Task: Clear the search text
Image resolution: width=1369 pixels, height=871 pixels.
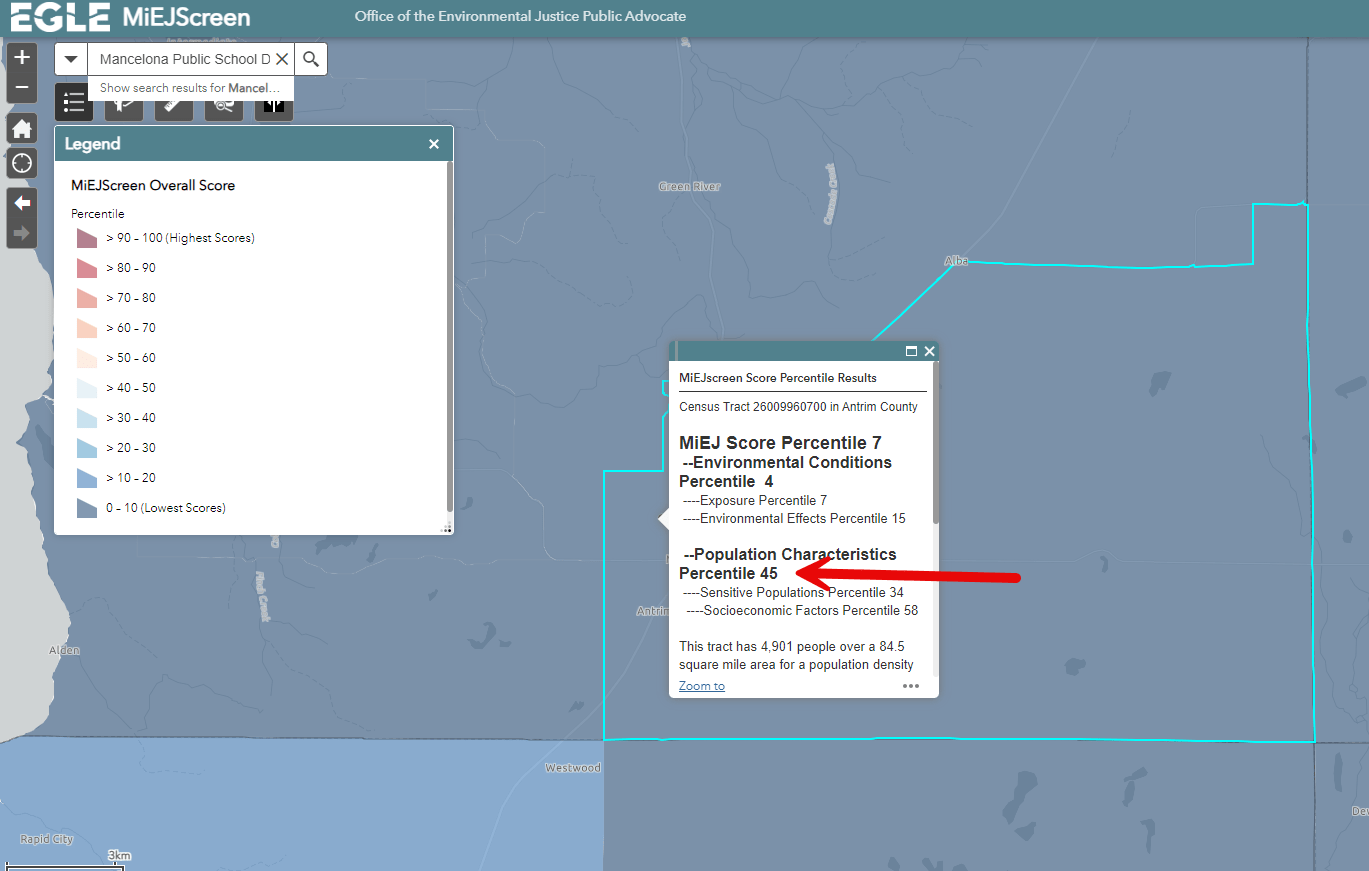Action: (x=282, y=59)
